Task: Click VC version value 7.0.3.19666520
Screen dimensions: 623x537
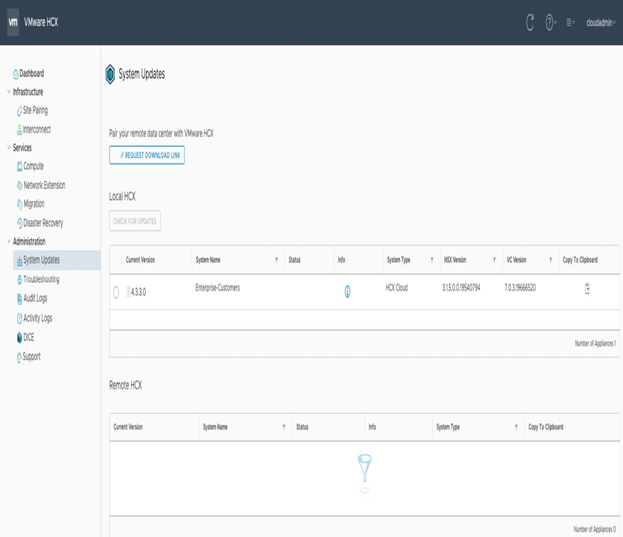Action: [520, 288]
